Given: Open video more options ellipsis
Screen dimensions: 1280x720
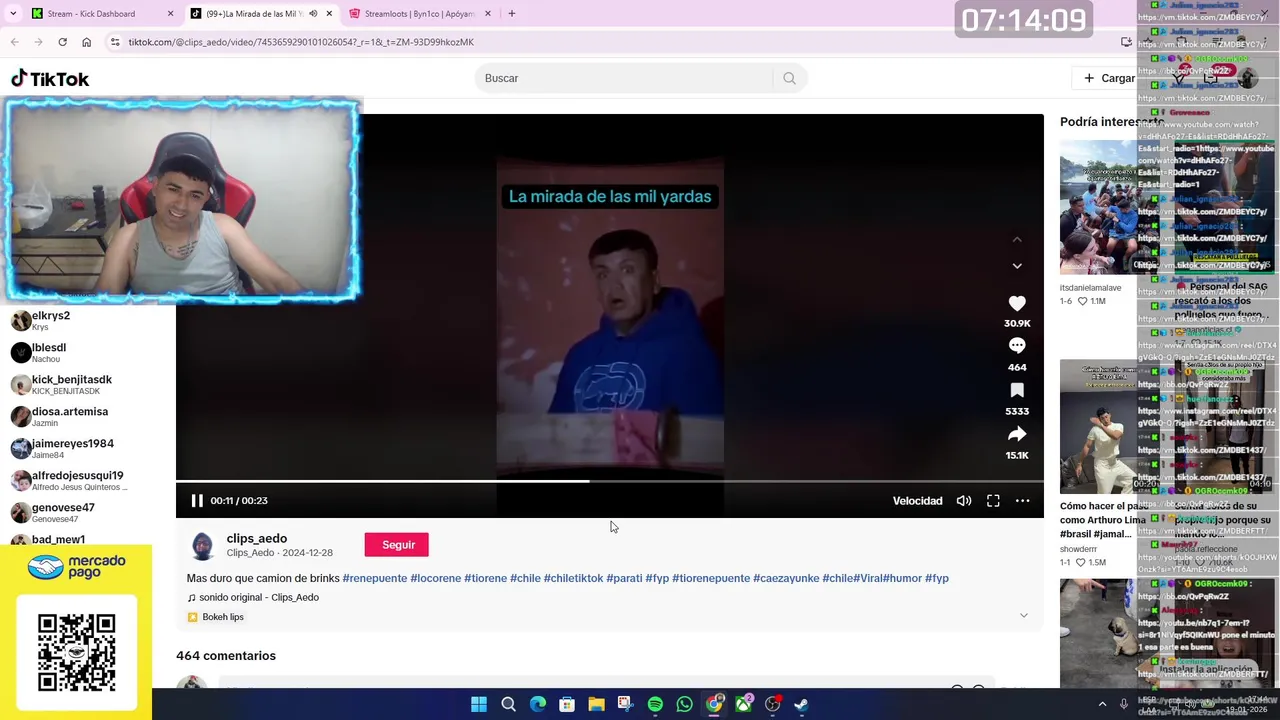Looking at the screenshot, I should click(1022, 501).
